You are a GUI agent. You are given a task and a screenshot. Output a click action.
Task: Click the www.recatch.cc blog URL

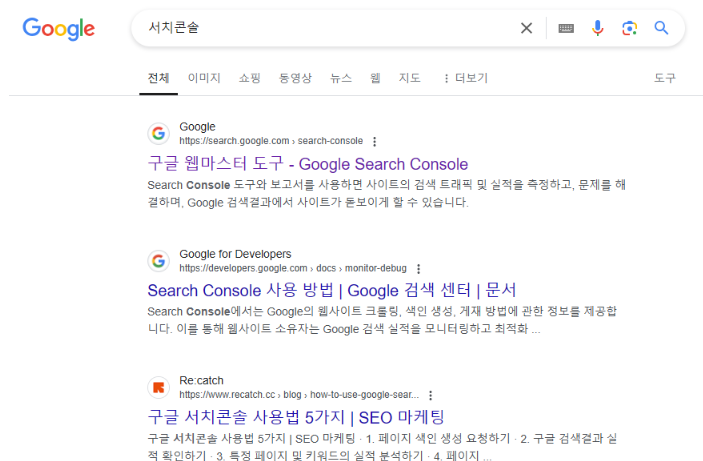point(299,395)
